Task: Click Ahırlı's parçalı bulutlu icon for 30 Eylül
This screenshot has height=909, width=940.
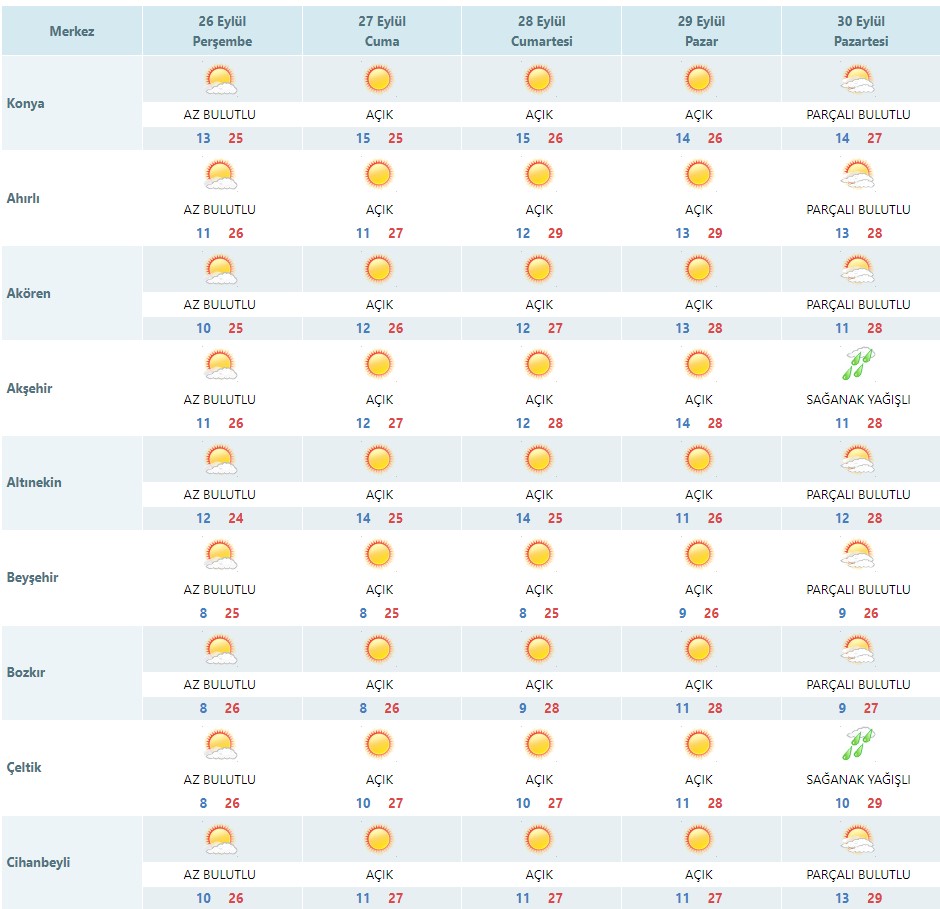Action: coord(858,175)
